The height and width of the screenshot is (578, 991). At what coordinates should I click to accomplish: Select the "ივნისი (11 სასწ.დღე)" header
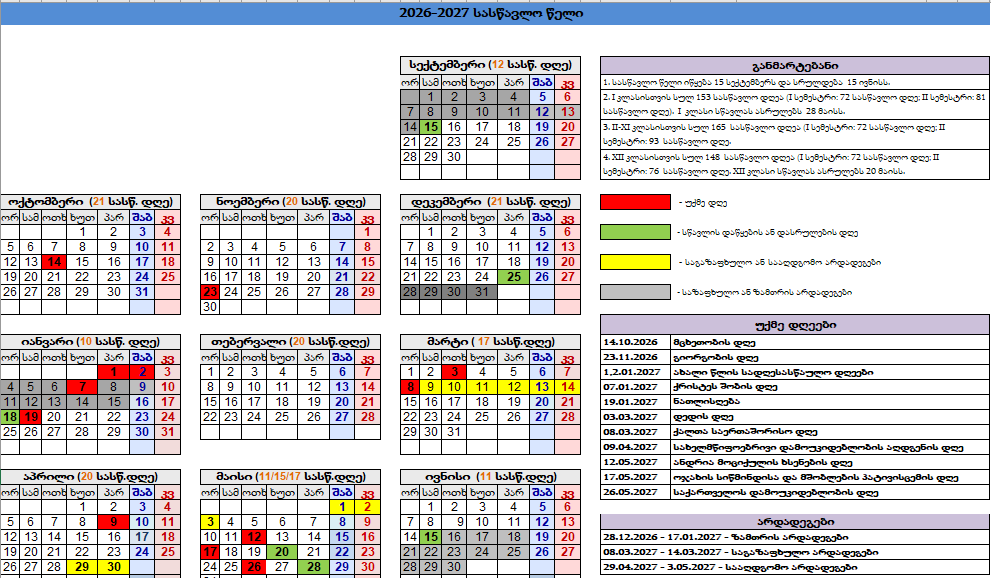(490, 477)
